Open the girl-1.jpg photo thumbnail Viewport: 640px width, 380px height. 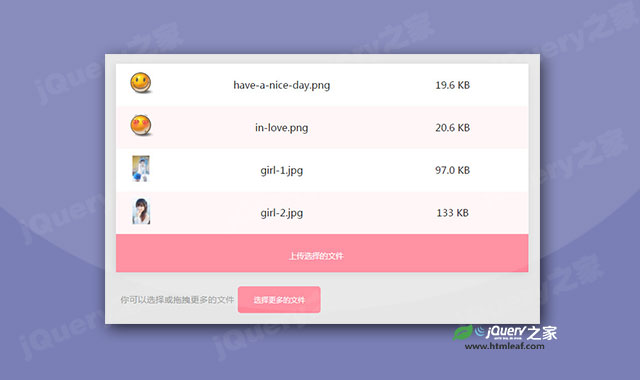[x=141, y=168]
